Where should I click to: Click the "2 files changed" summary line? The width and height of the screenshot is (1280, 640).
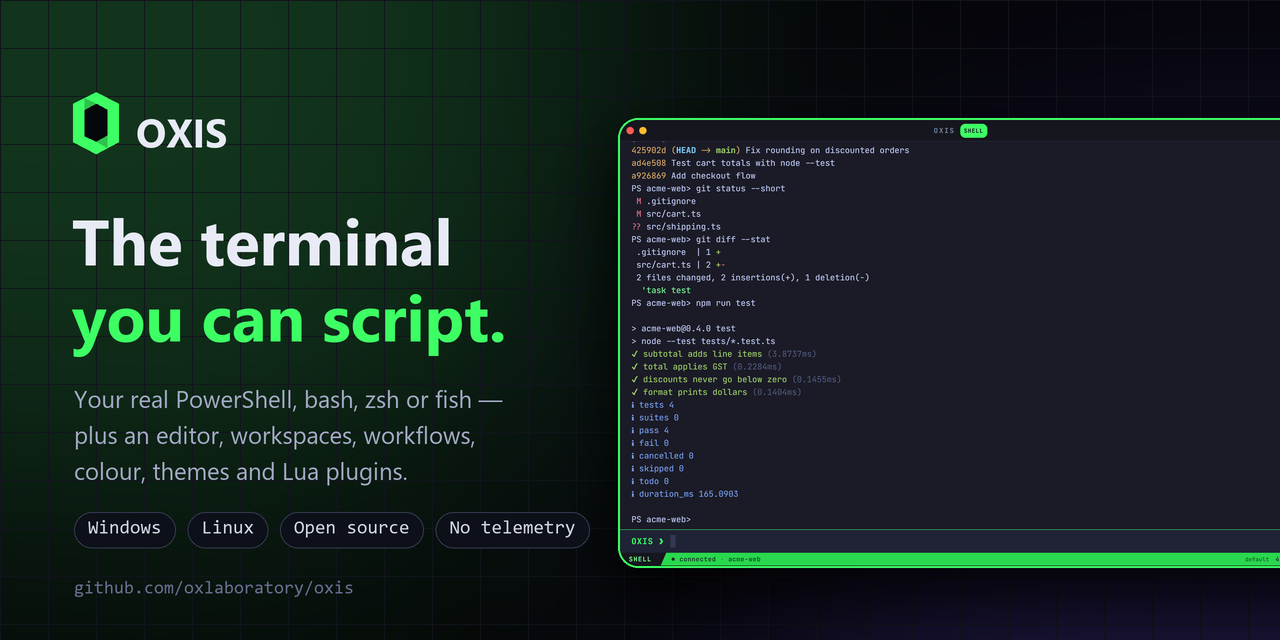(x=753, y=278)
